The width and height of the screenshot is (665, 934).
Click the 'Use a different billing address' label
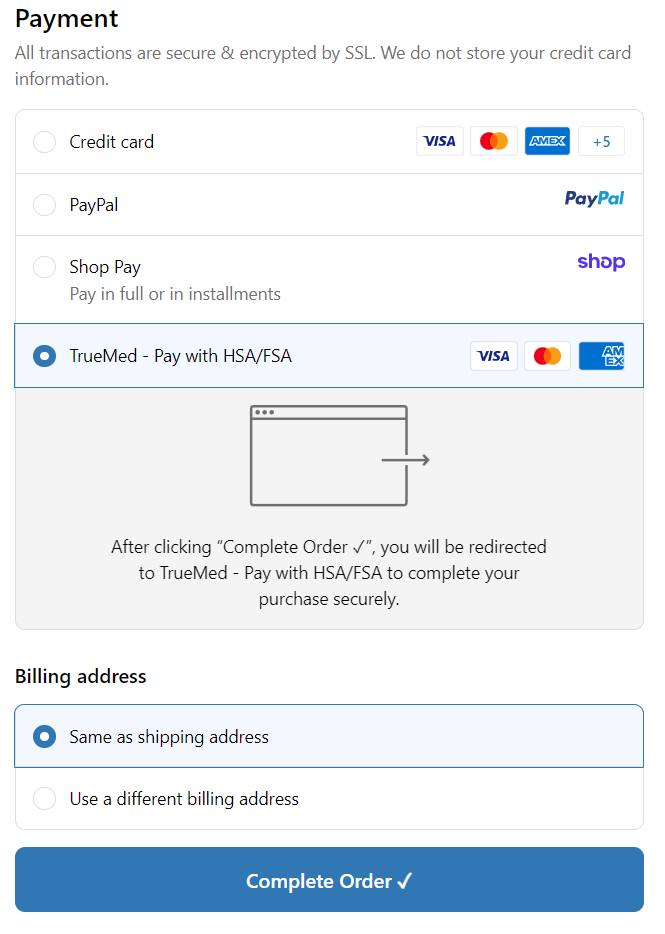(x=184, y=799)
